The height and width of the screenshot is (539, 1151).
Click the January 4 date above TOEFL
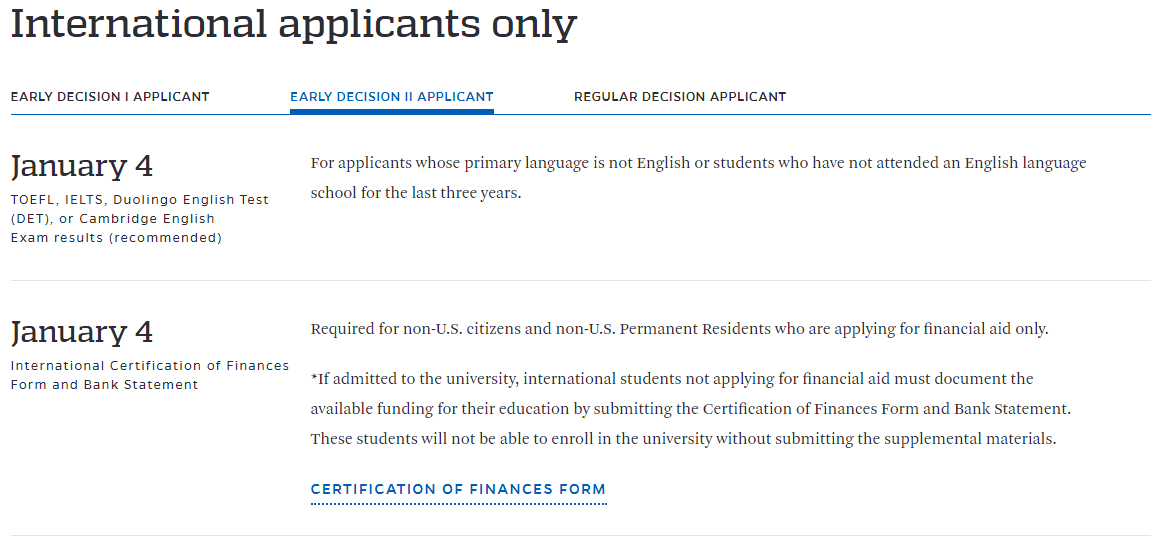click(x=82, y=166)
